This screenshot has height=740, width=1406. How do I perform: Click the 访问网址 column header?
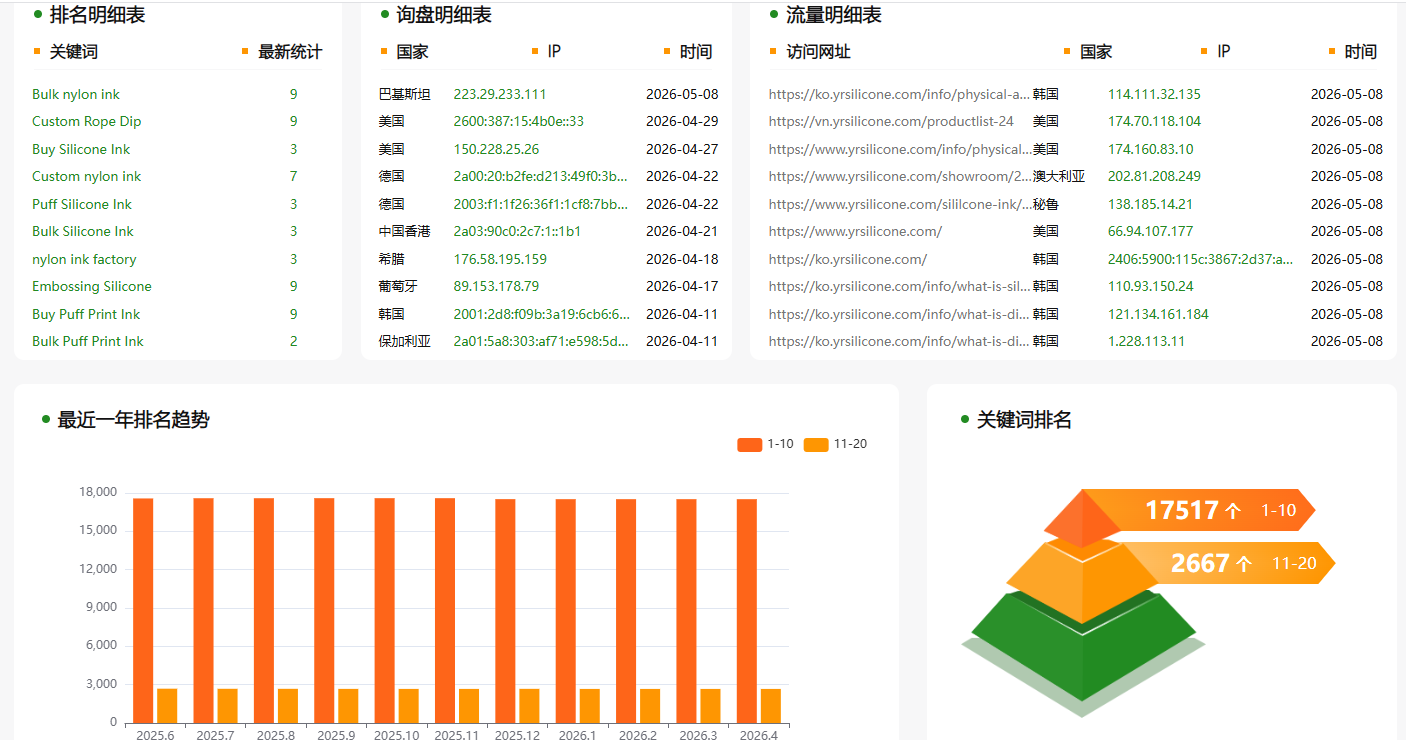pos(818,52)
